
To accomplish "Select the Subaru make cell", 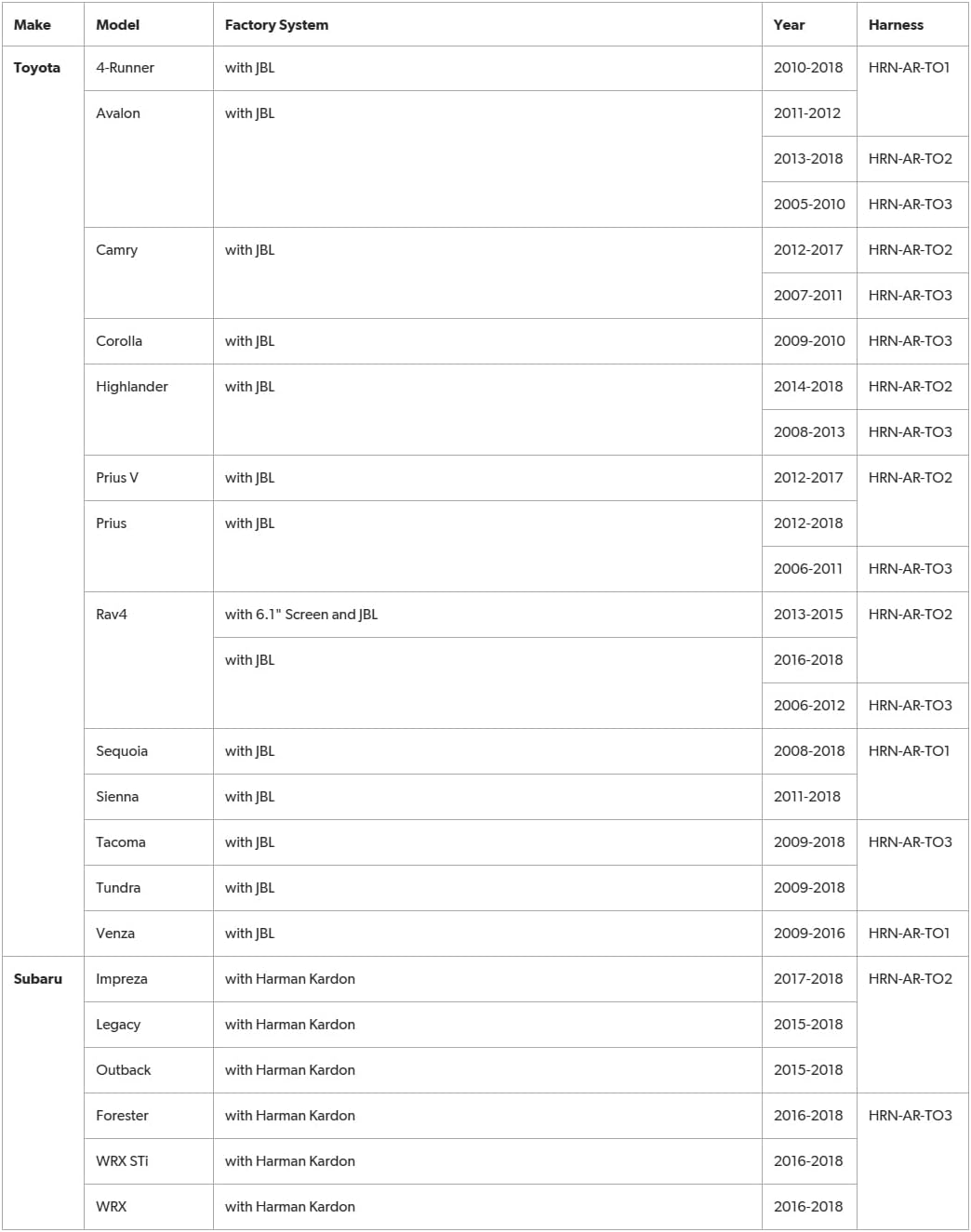I will pos(38,979).
